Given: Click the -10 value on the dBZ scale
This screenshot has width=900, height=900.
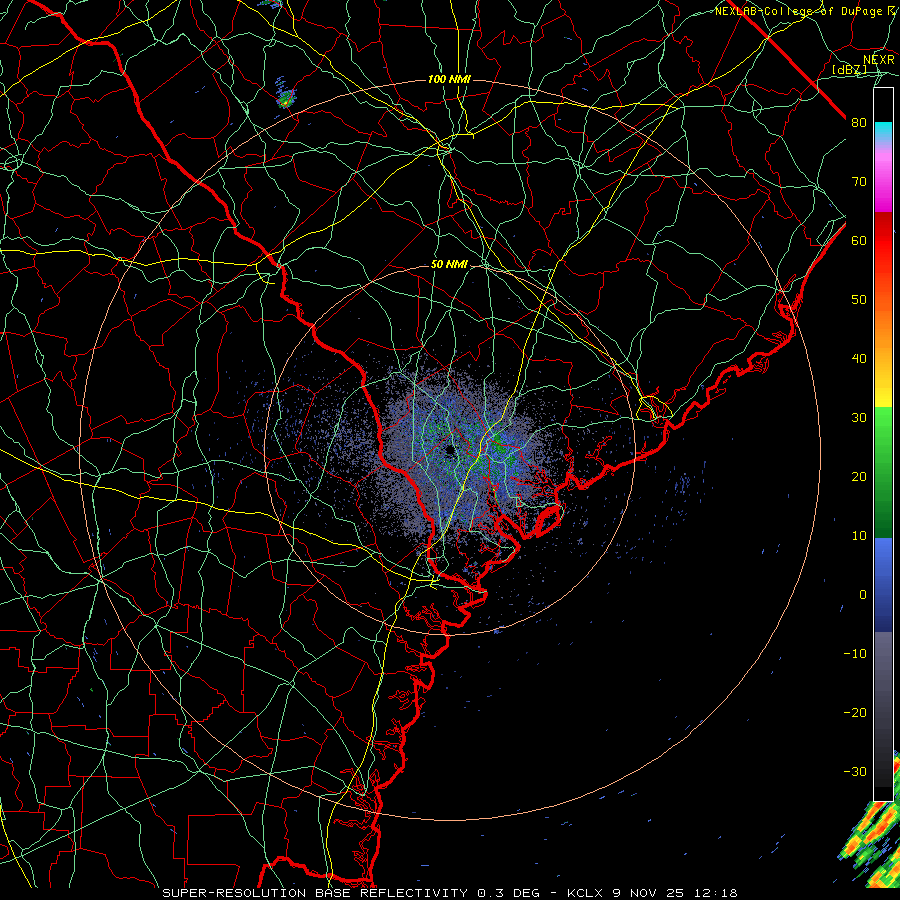Looking at the screenshot, I should (855, 654).
